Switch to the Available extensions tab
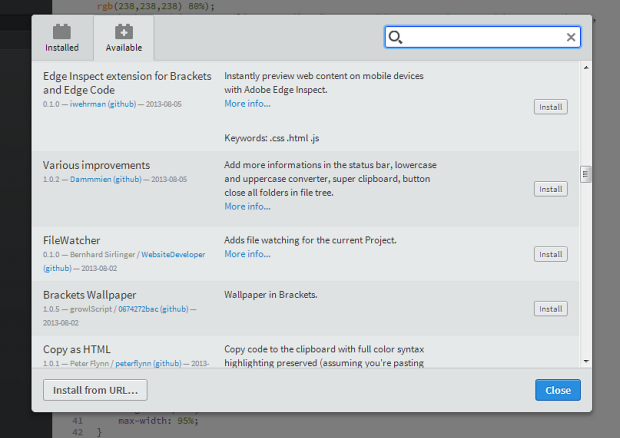 coord(123,38)
